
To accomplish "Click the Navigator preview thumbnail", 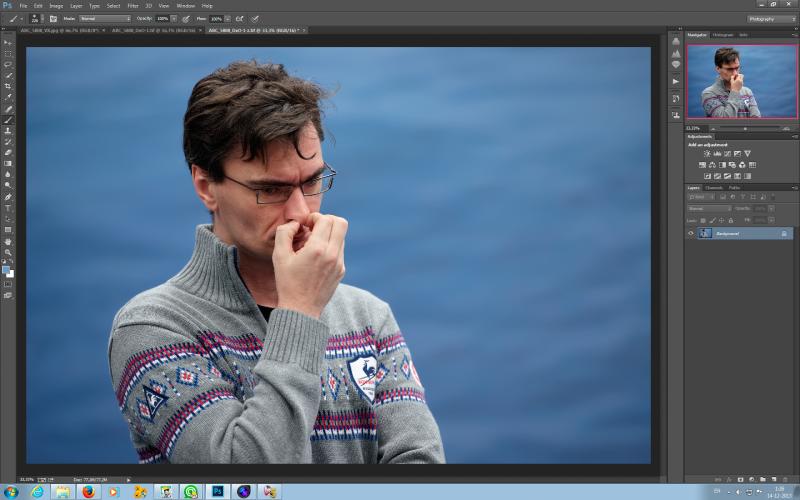I will (x=742, y=81).
